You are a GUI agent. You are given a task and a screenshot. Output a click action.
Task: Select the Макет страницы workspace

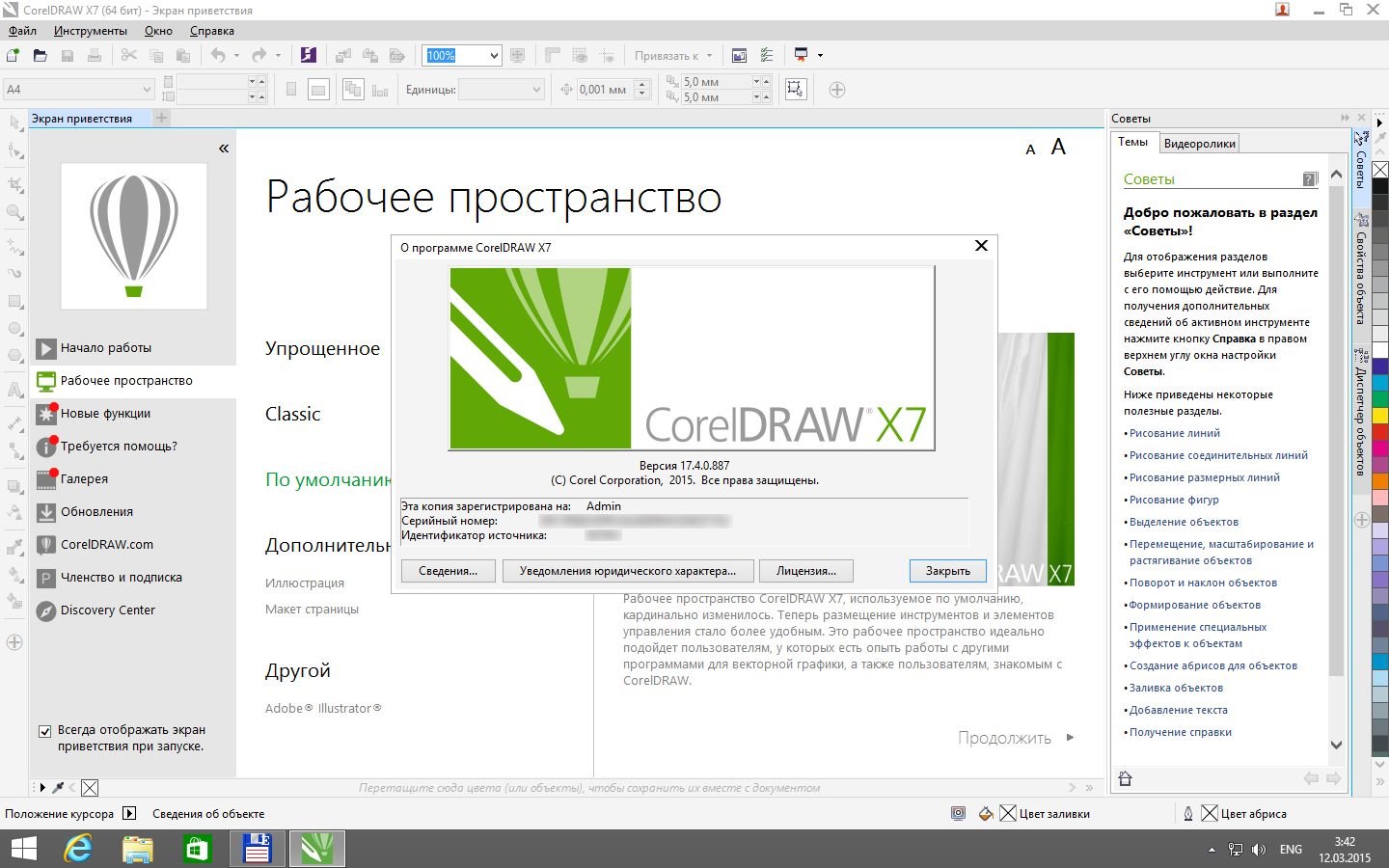pyautogui.click(x=312, y=609)
